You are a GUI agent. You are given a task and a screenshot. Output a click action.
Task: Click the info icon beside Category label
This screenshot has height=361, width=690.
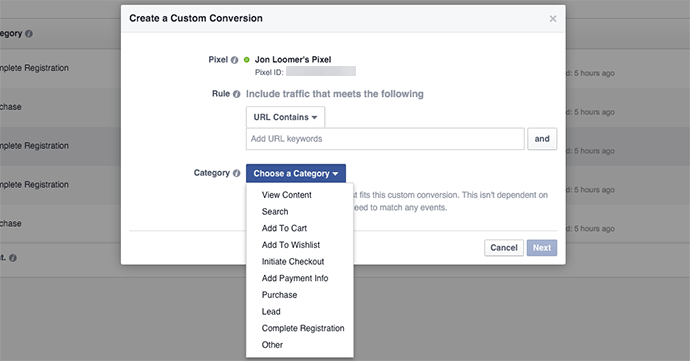[x=236, y=173]
